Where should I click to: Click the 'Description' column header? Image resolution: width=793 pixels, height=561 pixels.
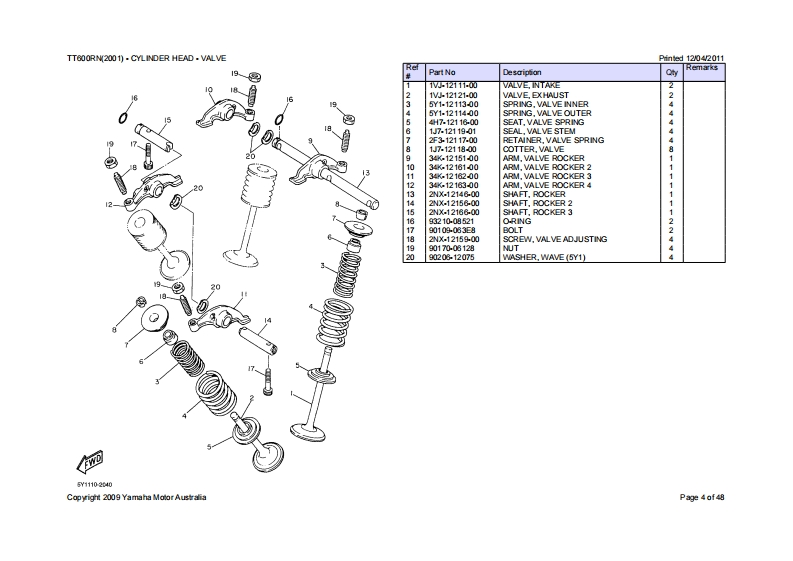[x=522, y=73]
